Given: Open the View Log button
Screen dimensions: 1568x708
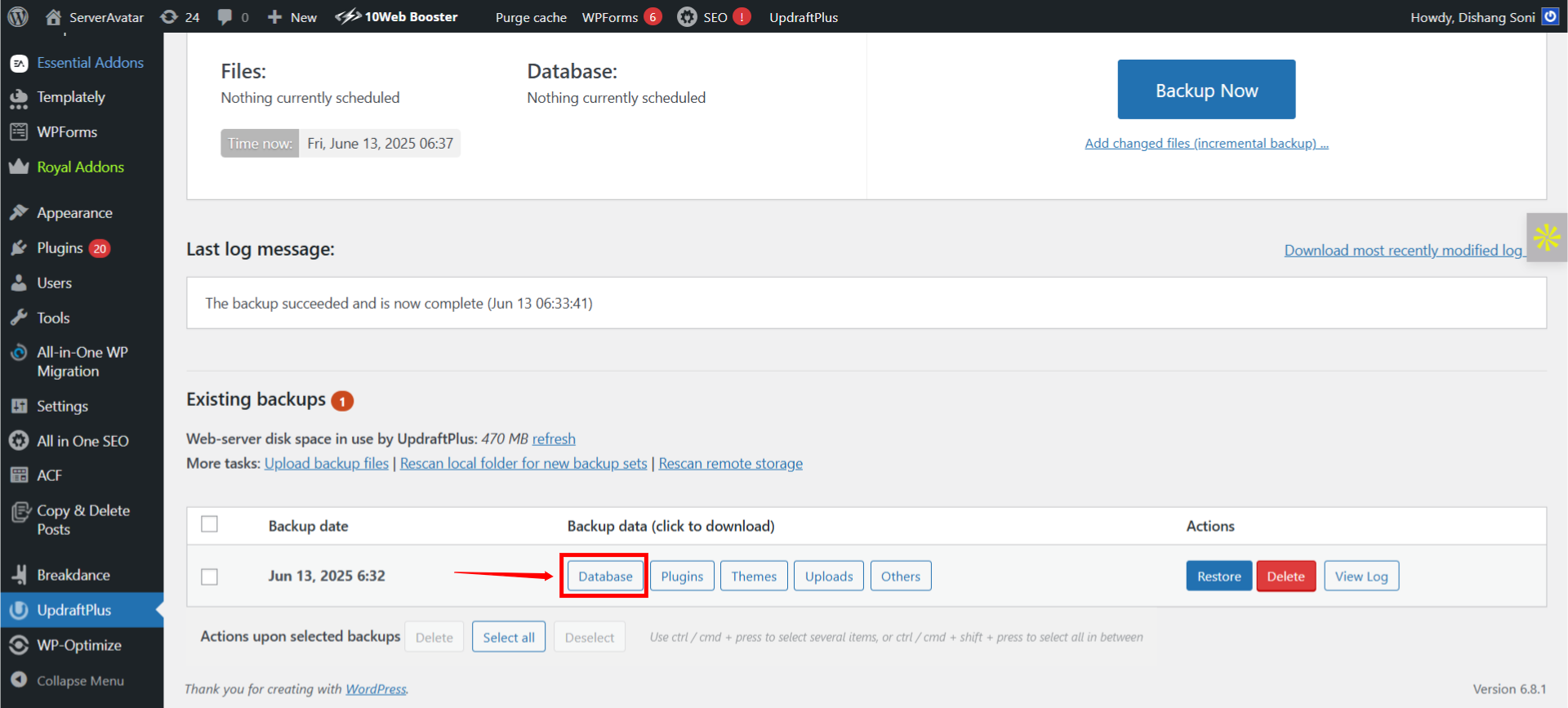Looking at the screenshot, I should (x=1361, y=577).
